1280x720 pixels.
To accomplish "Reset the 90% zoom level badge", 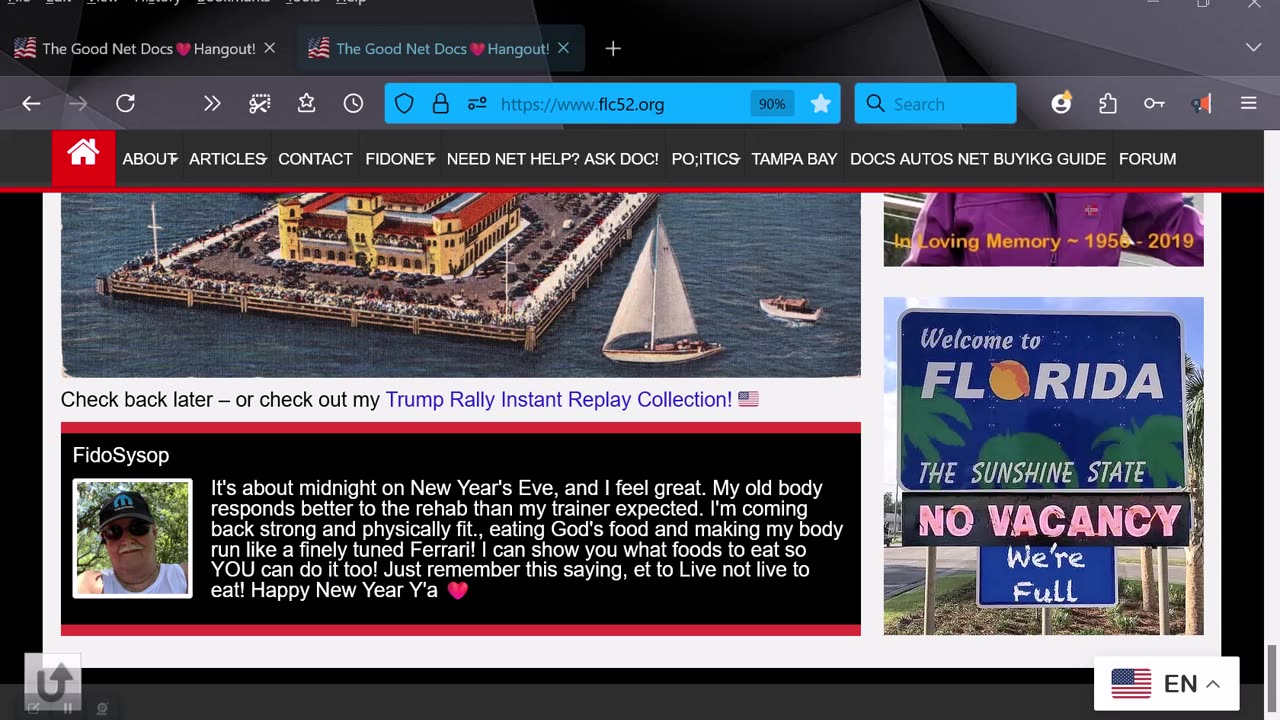I will point(772,104).
